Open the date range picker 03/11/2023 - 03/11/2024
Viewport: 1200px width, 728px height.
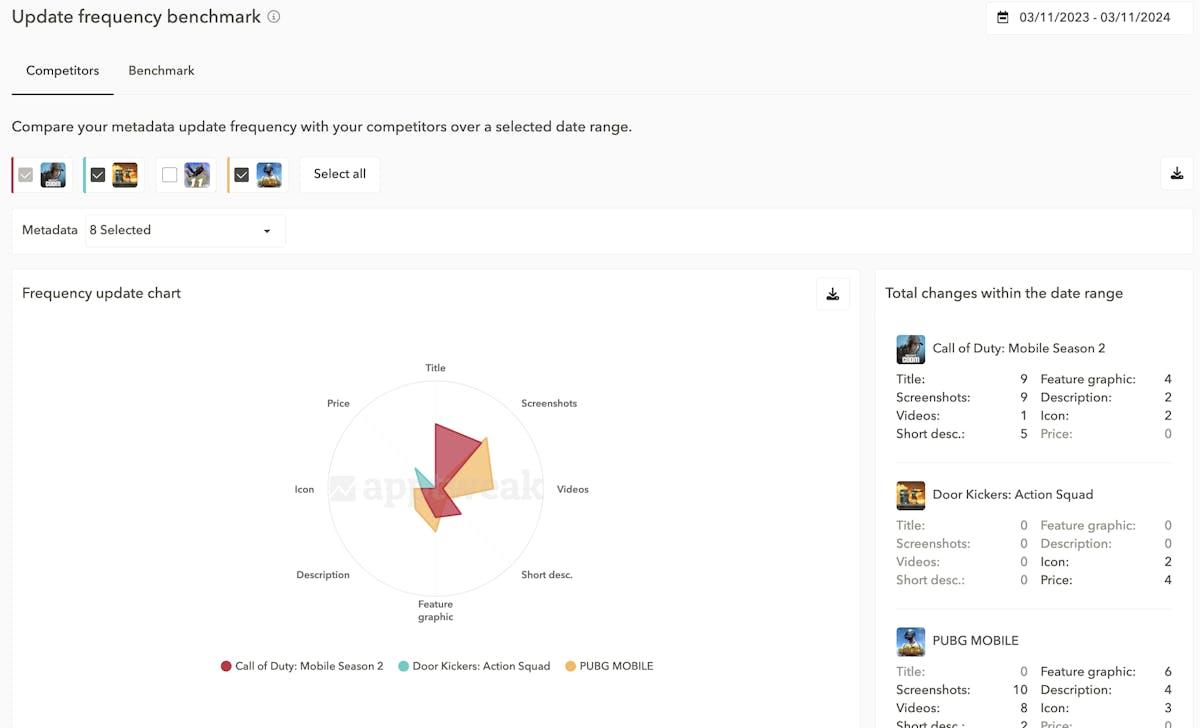tap(1093, 17)
